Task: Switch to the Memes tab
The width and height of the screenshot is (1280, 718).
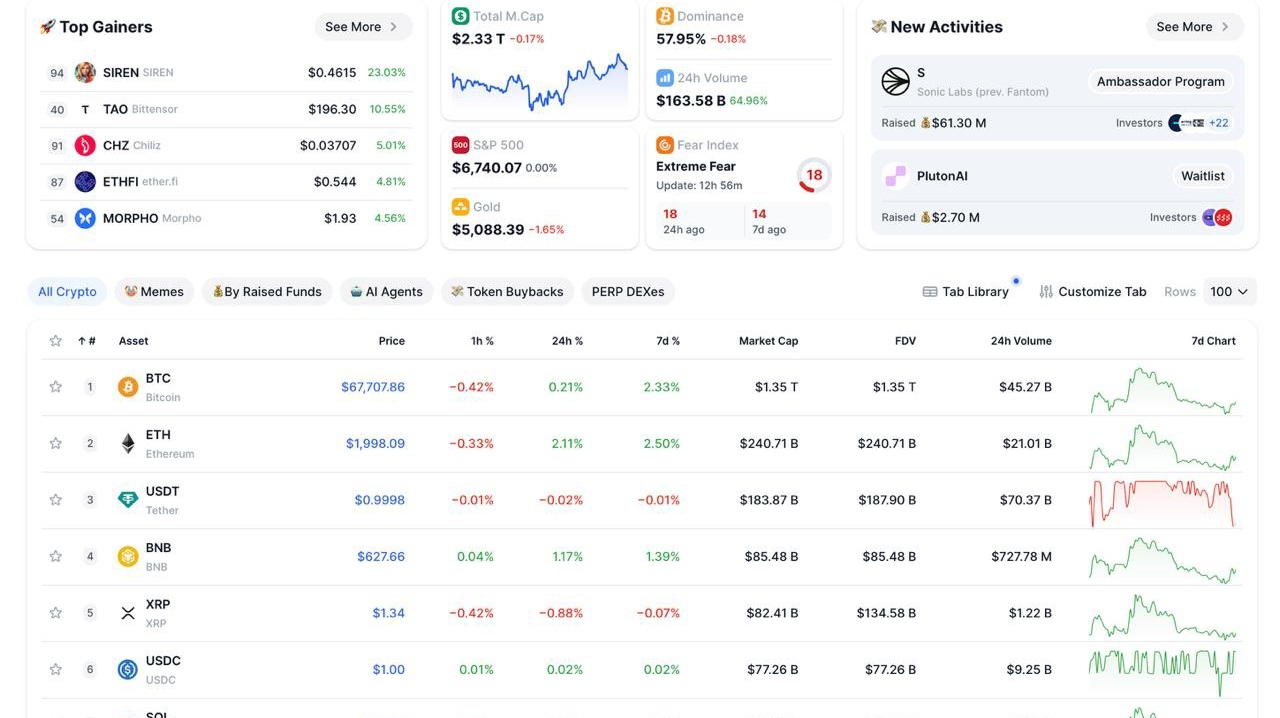Action: tap(154, 292)
